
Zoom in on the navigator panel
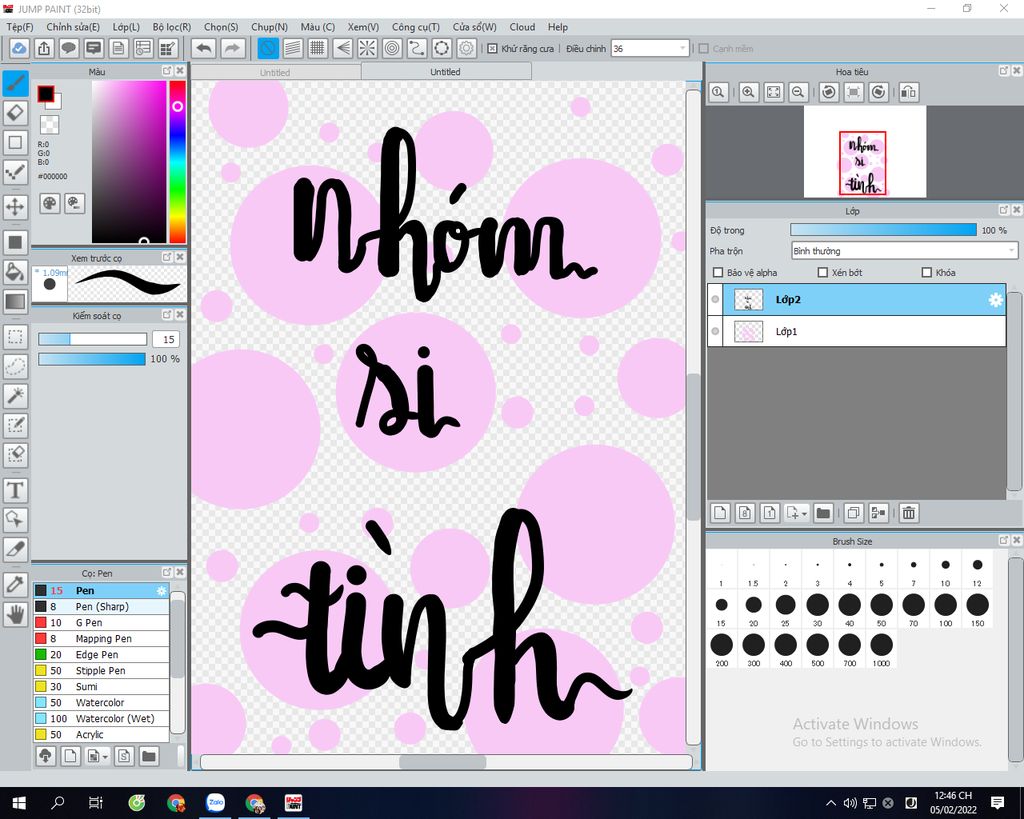[x=748, y=92]
